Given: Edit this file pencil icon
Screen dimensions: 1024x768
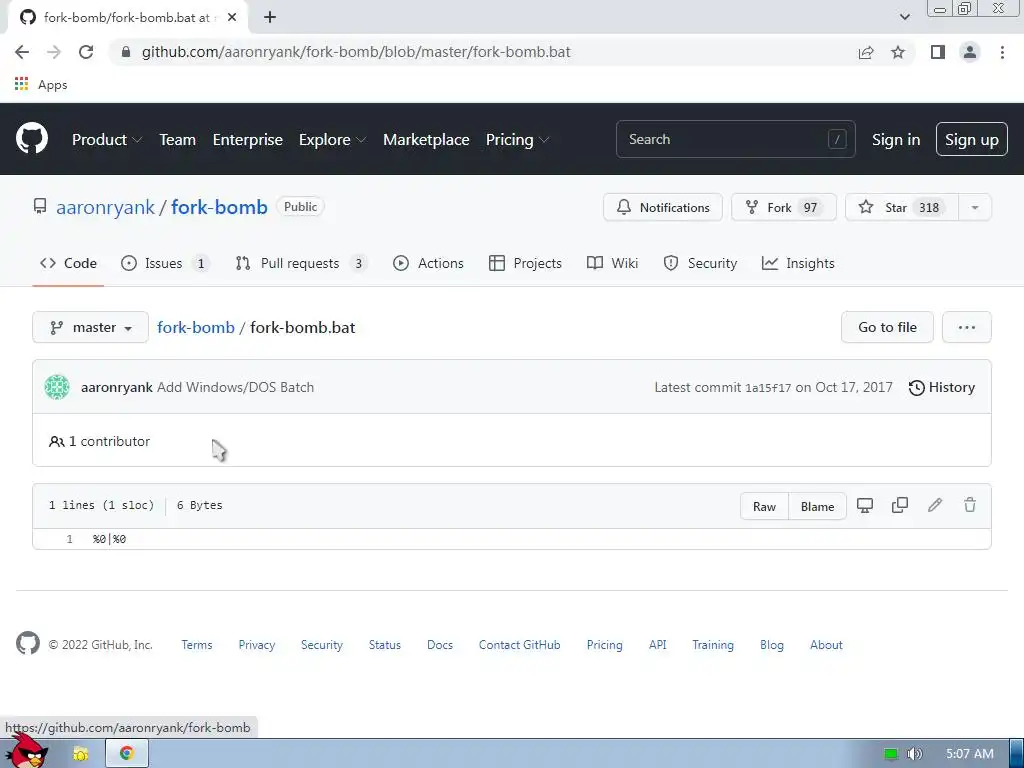Looking at the screenshot, I should [x=935, y=505].
